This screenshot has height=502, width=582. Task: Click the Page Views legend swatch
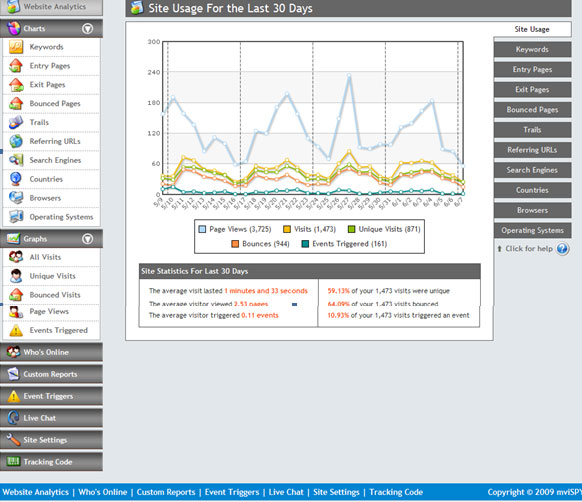click(x=202, y=229)
